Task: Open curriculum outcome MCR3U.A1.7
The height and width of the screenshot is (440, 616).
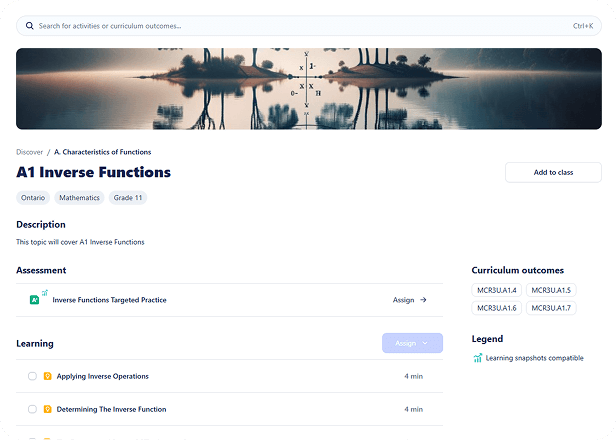Action: (x=551, y=308)
